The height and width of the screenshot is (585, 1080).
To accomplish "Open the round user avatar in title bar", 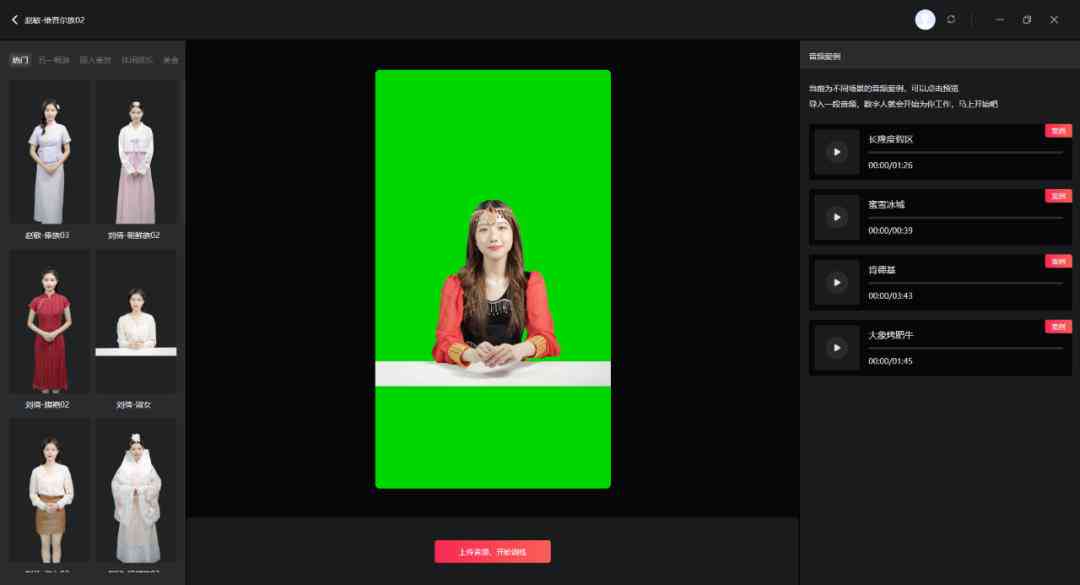I will click(x=924, y=20).
